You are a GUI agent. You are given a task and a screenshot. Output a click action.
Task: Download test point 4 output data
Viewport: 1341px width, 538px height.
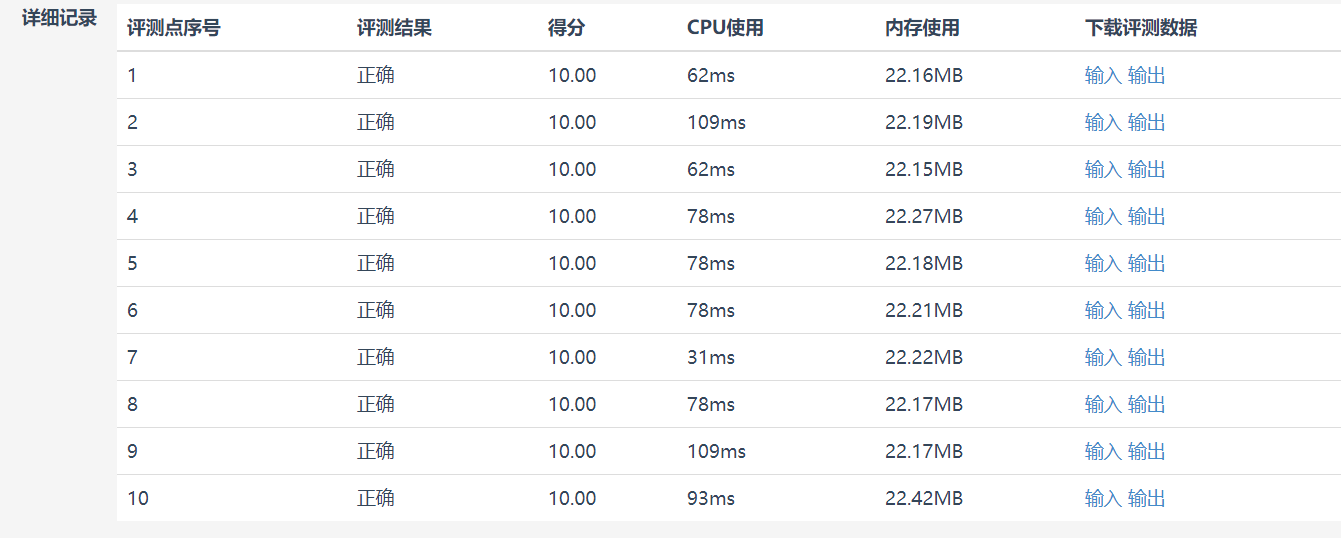point(1147,217)
